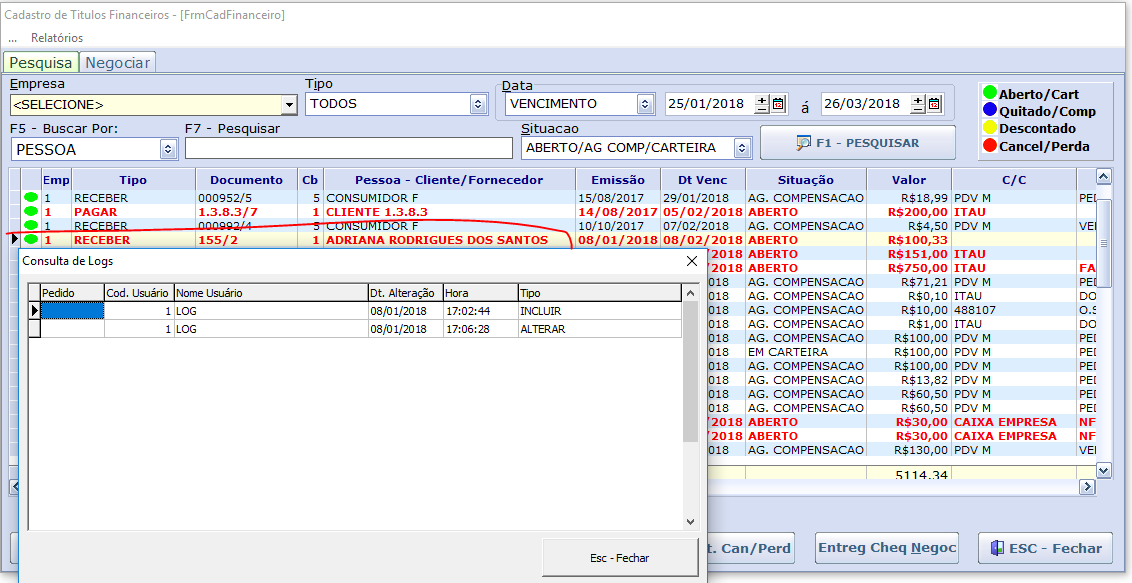Click the green status dot on the PAGAR row

click(x=31, y=212)
